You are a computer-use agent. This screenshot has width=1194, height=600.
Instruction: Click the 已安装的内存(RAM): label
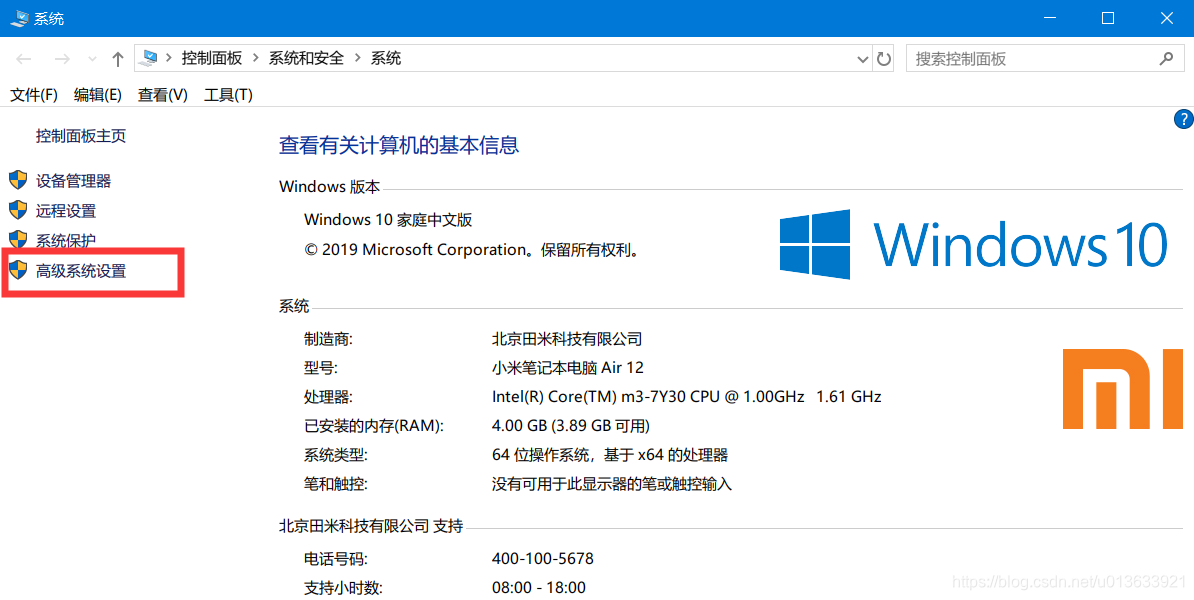374,426
